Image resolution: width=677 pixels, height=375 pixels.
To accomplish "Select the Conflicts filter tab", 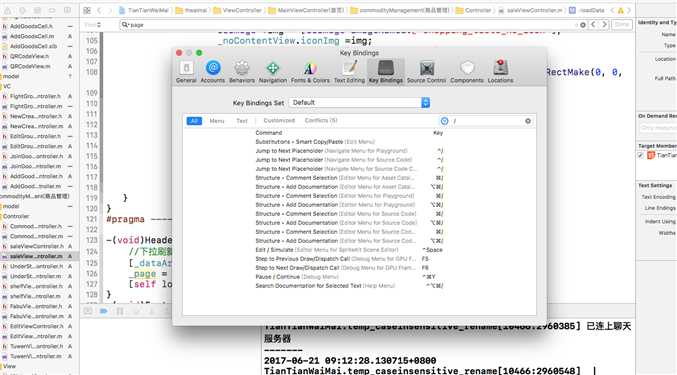I will pos(321,120).
